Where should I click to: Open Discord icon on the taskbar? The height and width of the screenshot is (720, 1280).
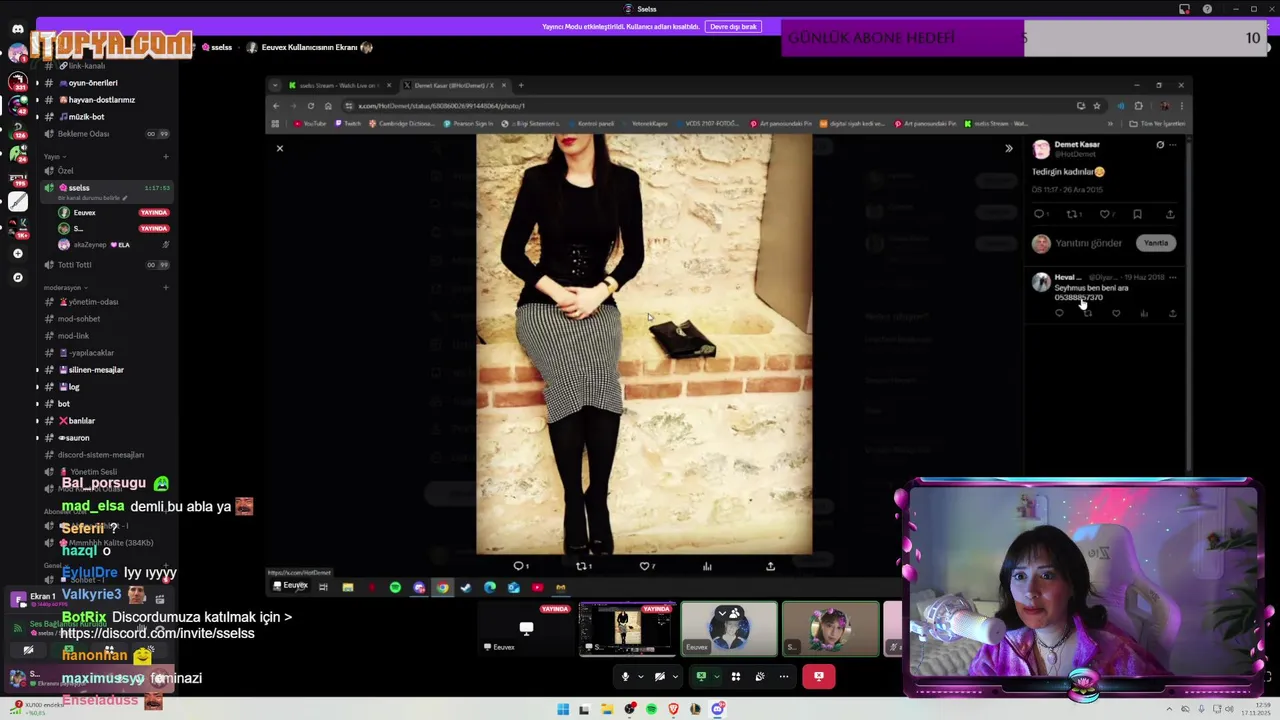pyautogui.click(x=718, y=709)
